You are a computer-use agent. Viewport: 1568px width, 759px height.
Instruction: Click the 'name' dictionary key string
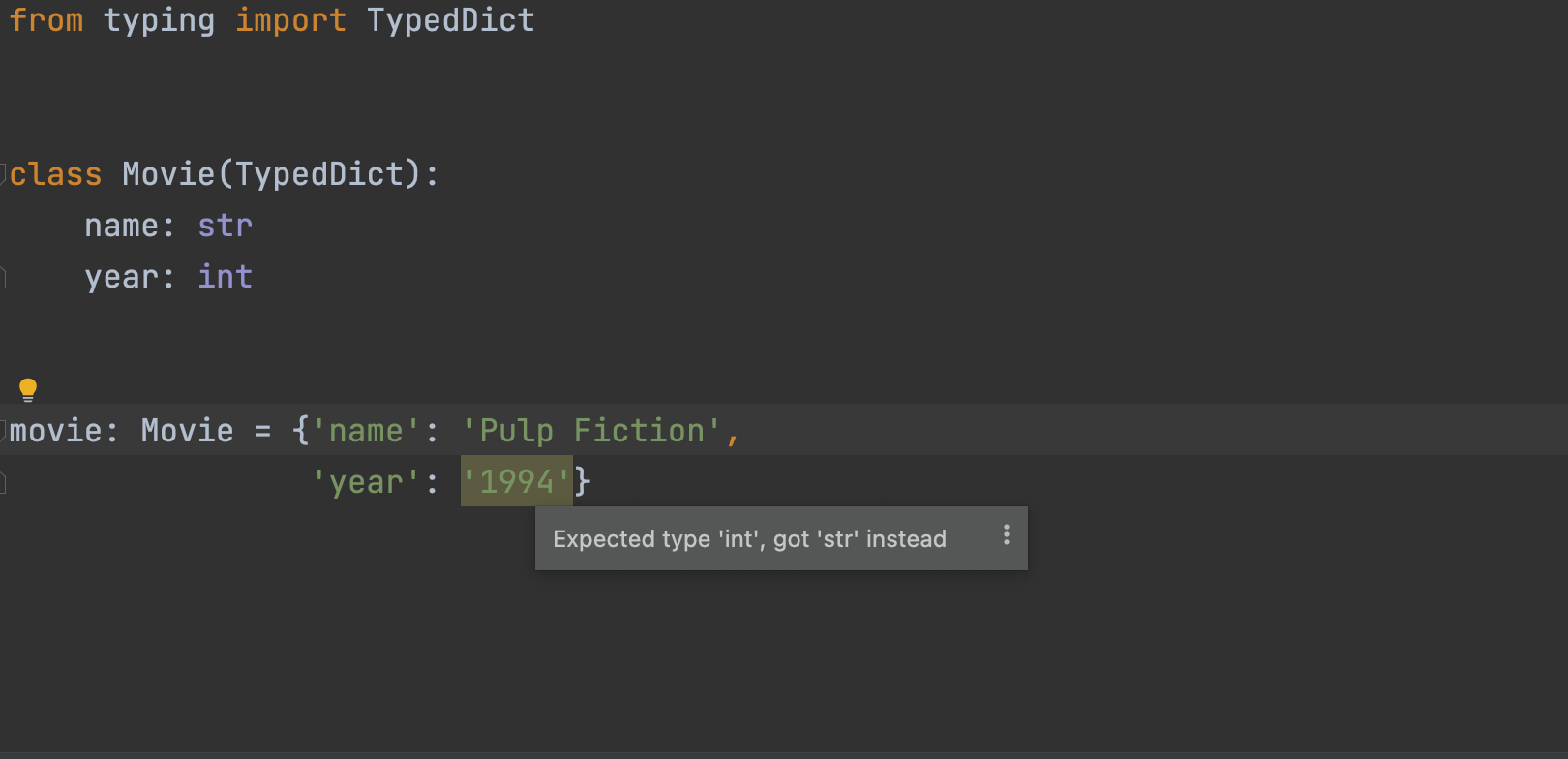(365, 431)
